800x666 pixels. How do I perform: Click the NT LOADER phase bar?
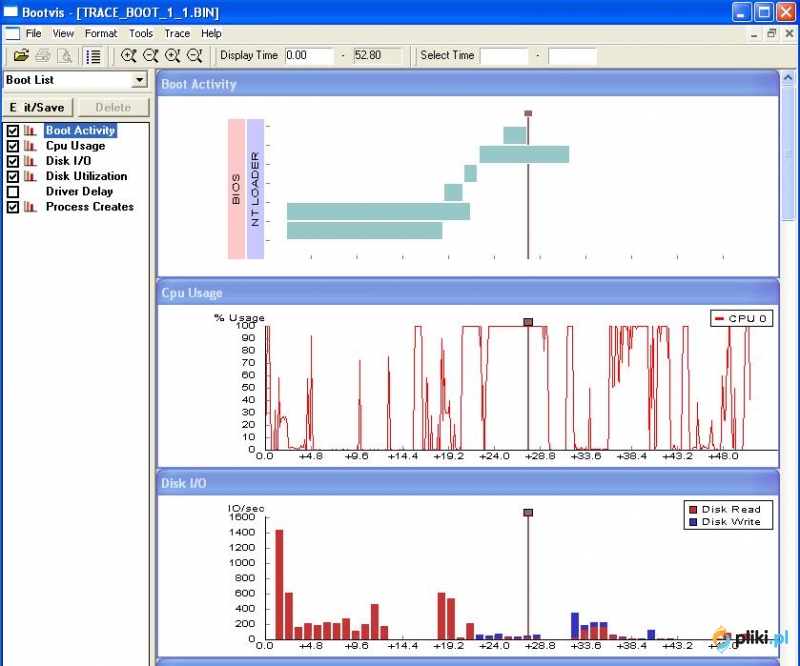point(255,189)
